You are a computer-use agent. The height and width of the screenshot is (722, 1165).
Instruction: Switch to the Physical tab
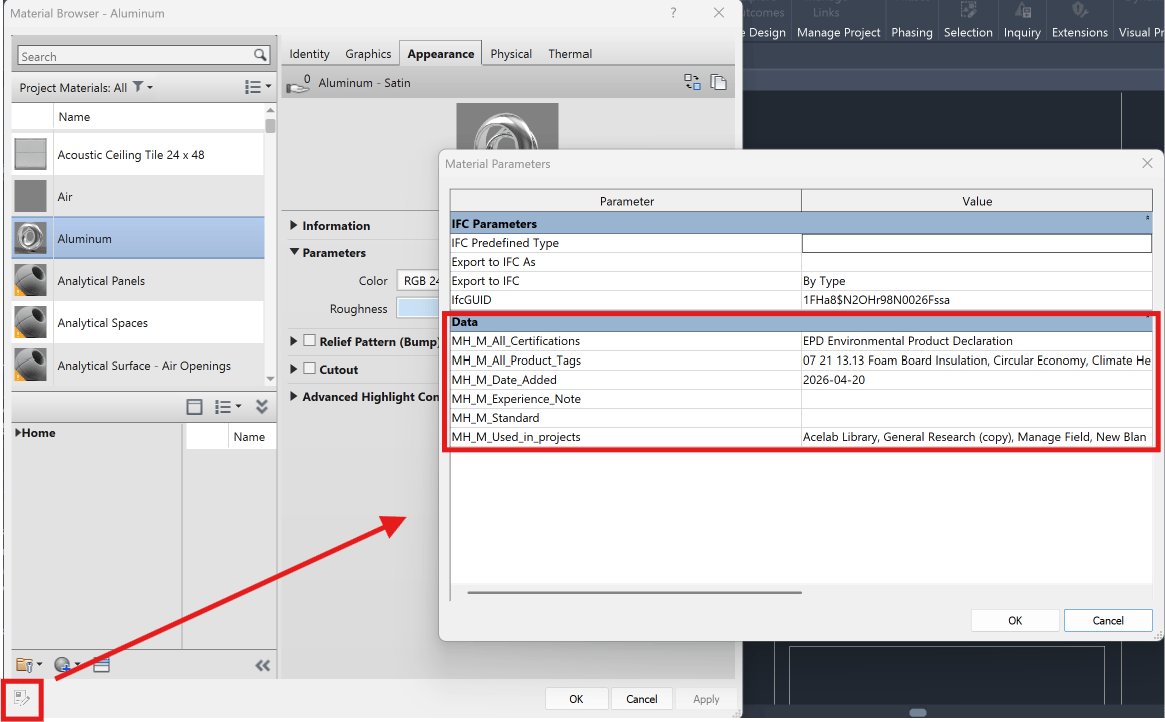511,53
